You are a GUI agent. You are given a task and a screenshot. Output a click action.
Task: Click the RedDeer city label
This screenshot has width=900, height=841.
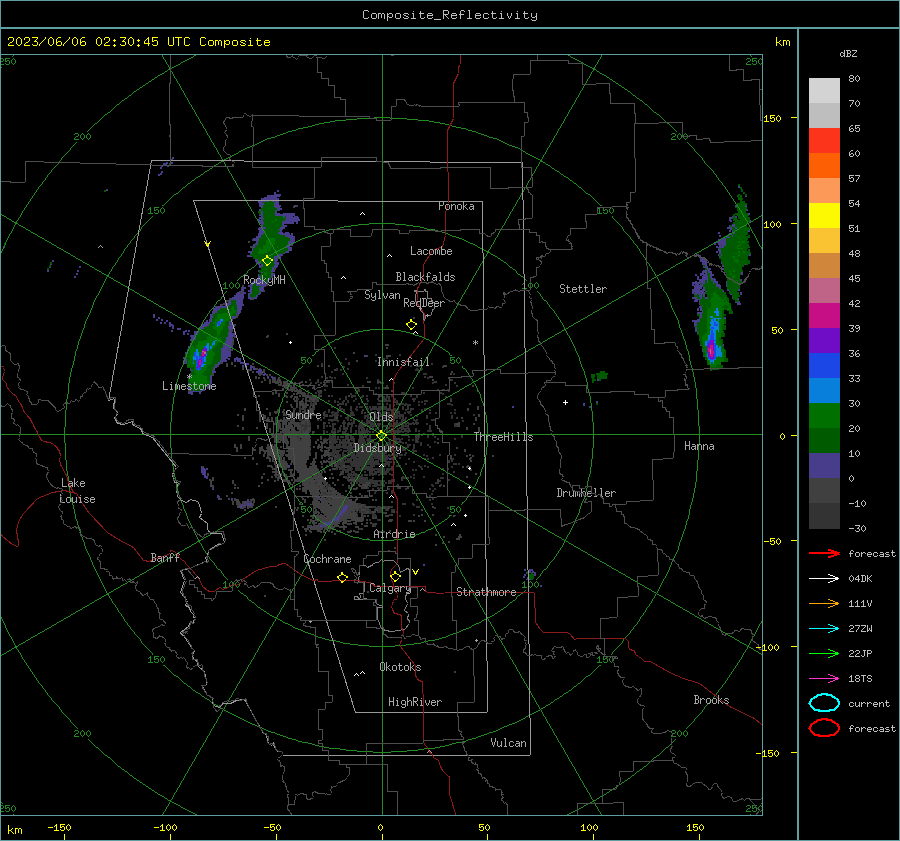click(424, 303)
